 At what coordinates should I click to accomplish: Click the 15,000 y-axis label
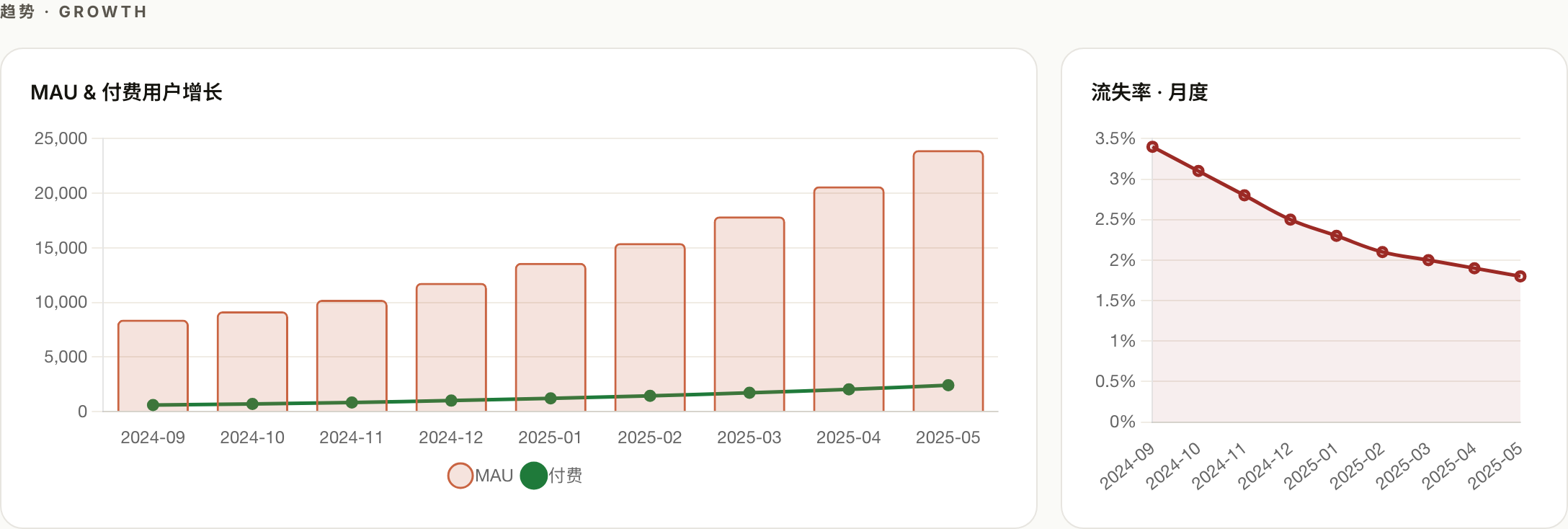click(x=61, y=248)
